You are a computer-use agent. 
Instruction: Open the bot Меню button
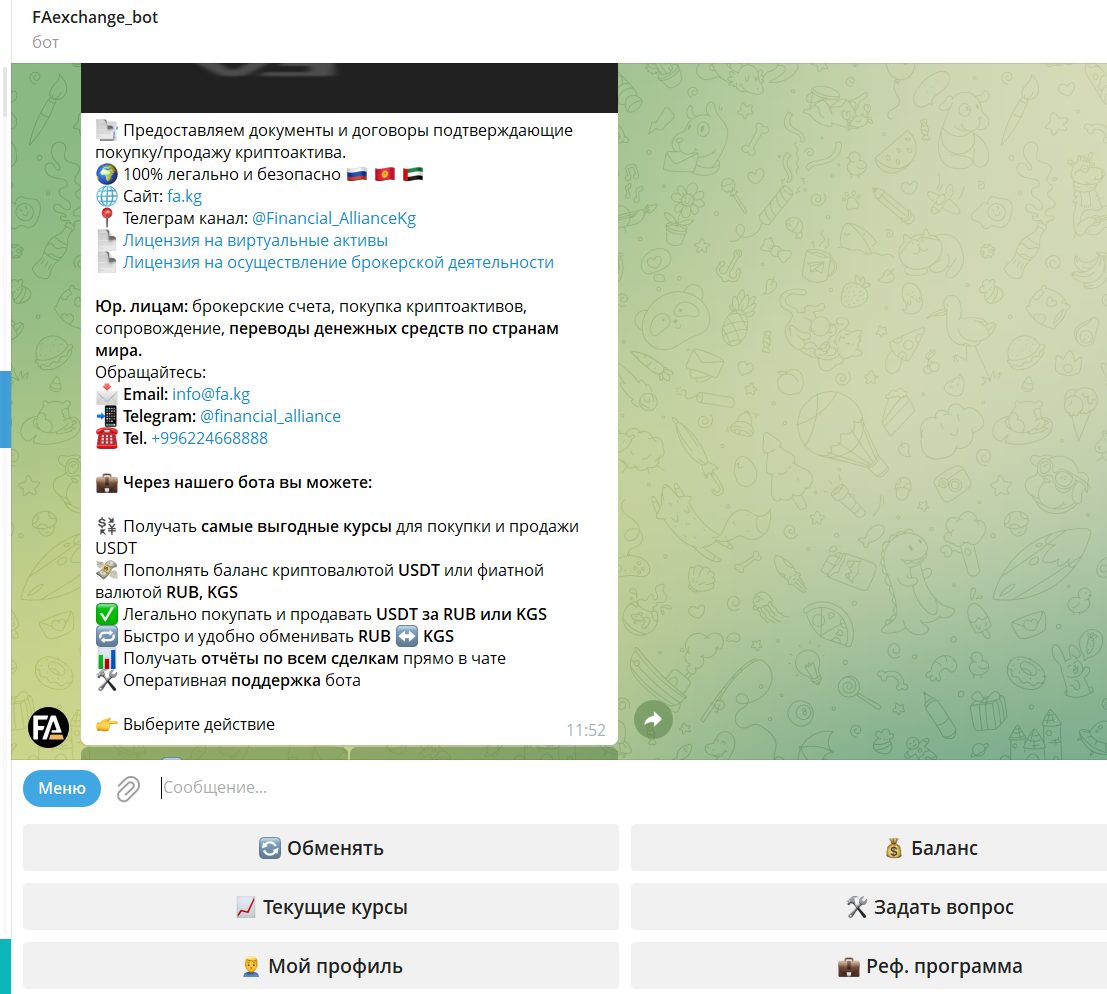[62, 788]
